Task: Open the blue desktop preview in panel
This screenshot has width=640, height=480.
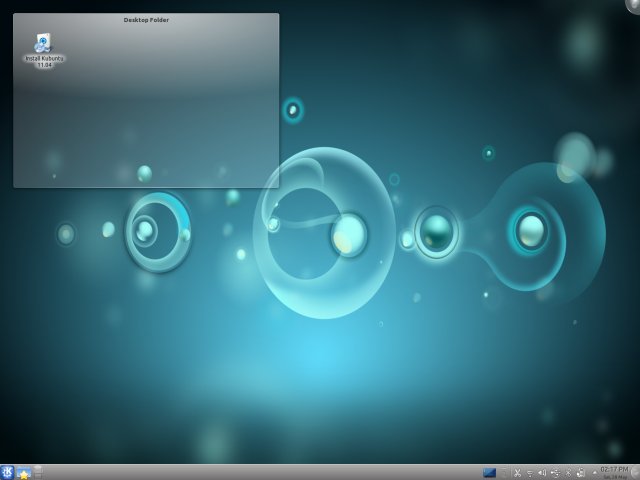Action: point(489,473)
